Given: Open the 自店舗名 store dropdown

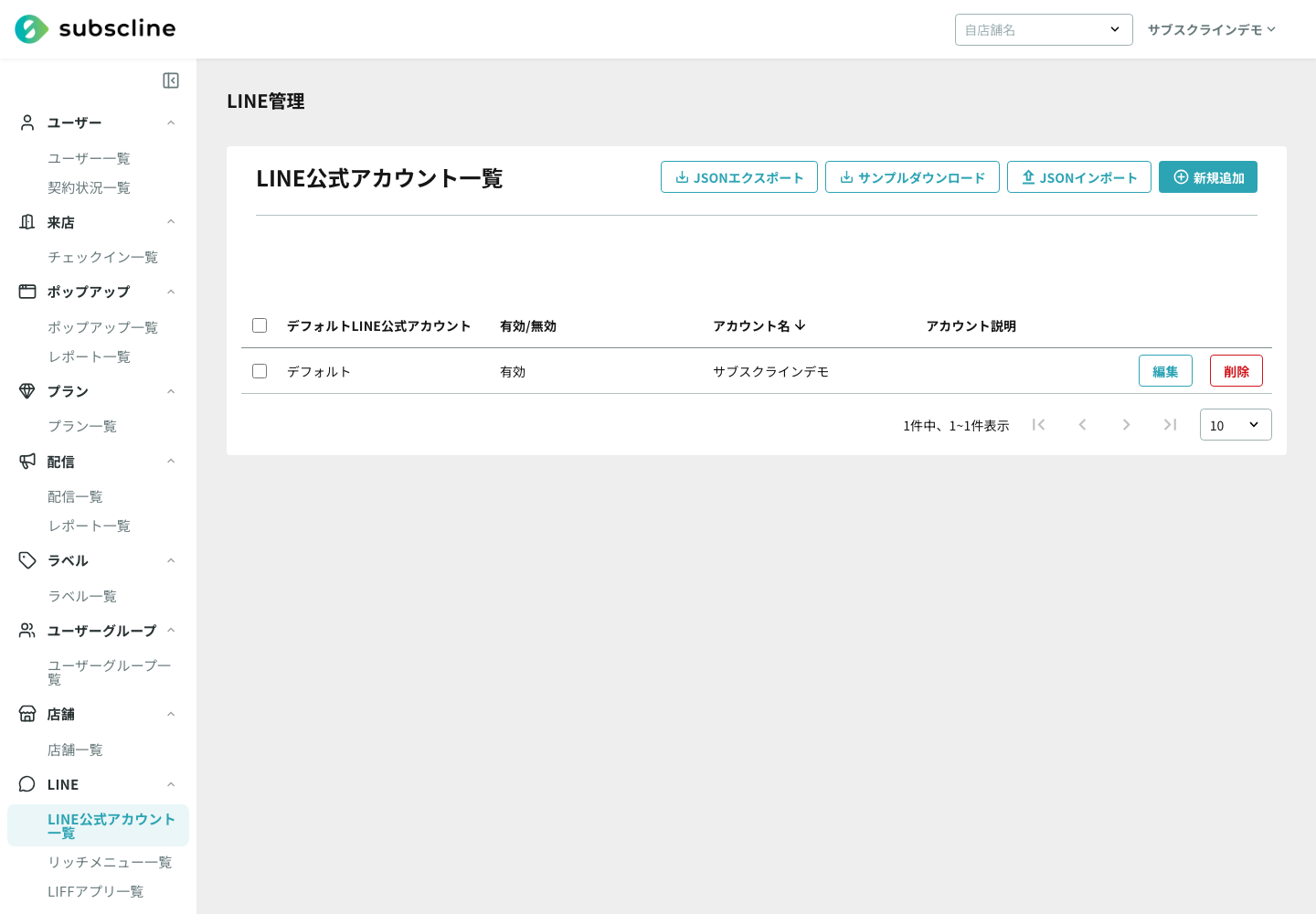Looking at the screenshot, I should pos(1044,29).
